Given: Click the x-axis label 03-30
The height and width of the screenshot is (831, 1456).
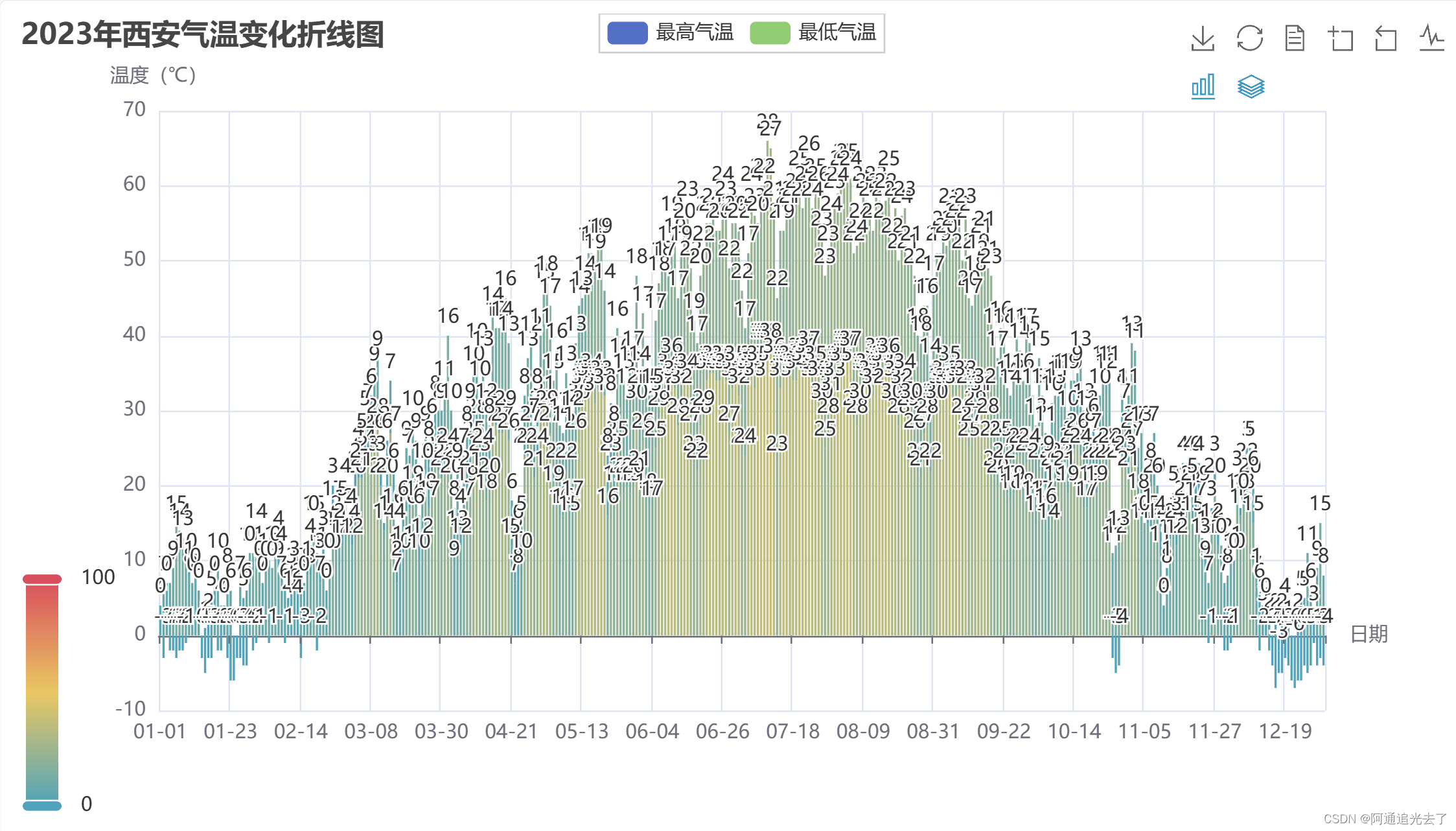Looking at the screenshot, I should click(x=441, y=731).
